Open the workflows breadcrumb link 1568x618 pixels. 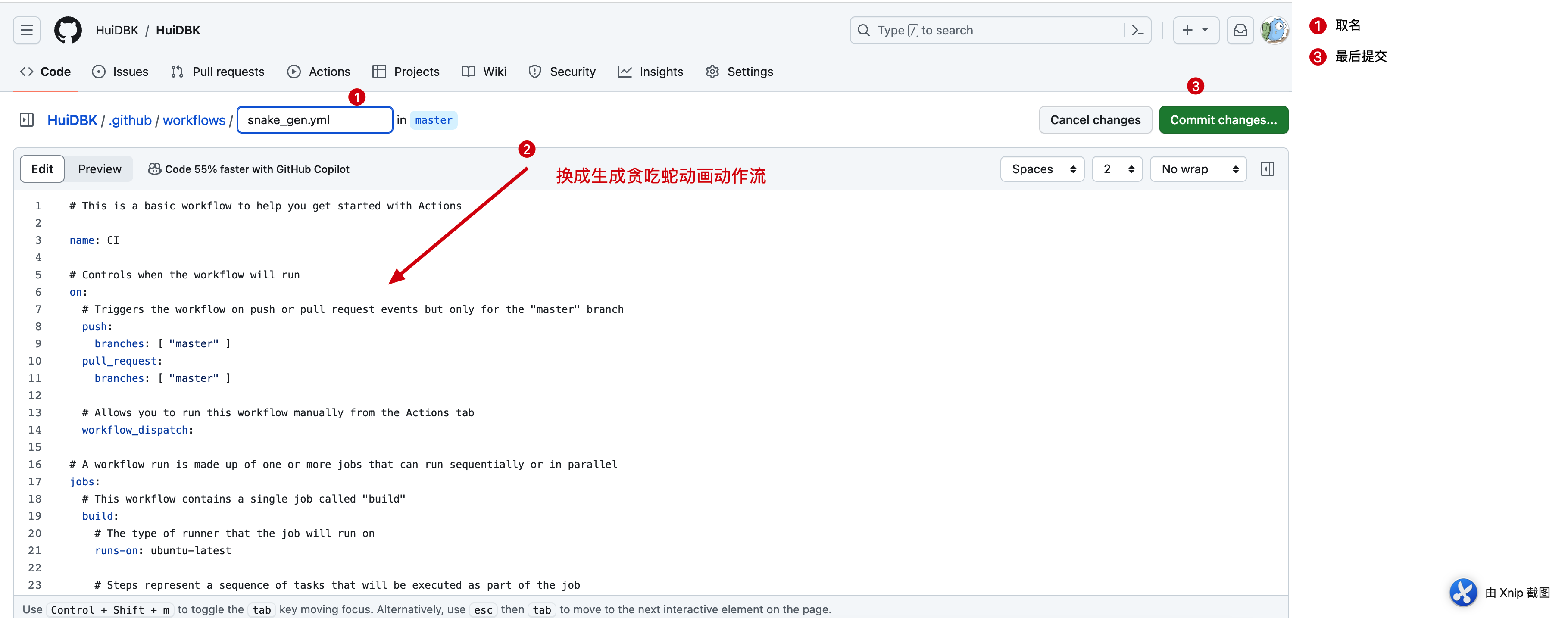click(x=194, y=120)
